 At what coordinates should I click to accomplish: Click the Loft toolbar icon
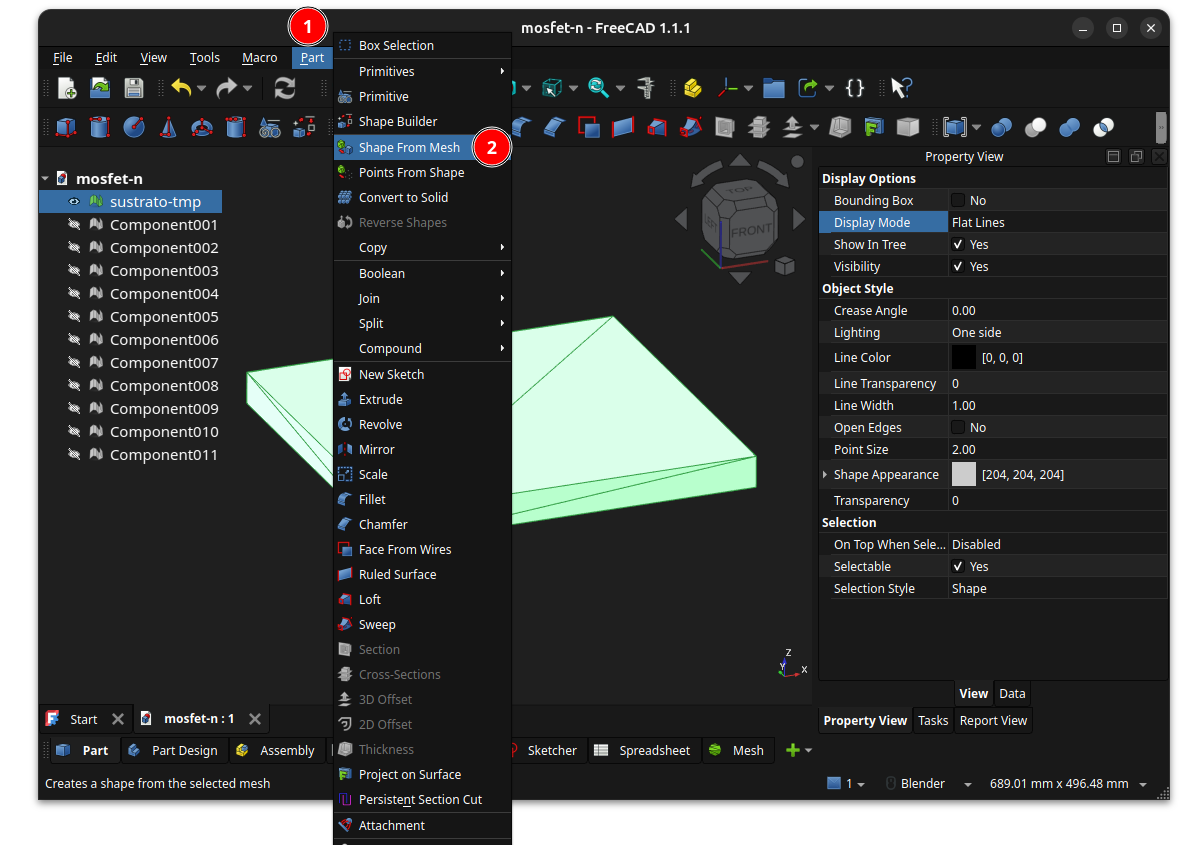[657, 127]
